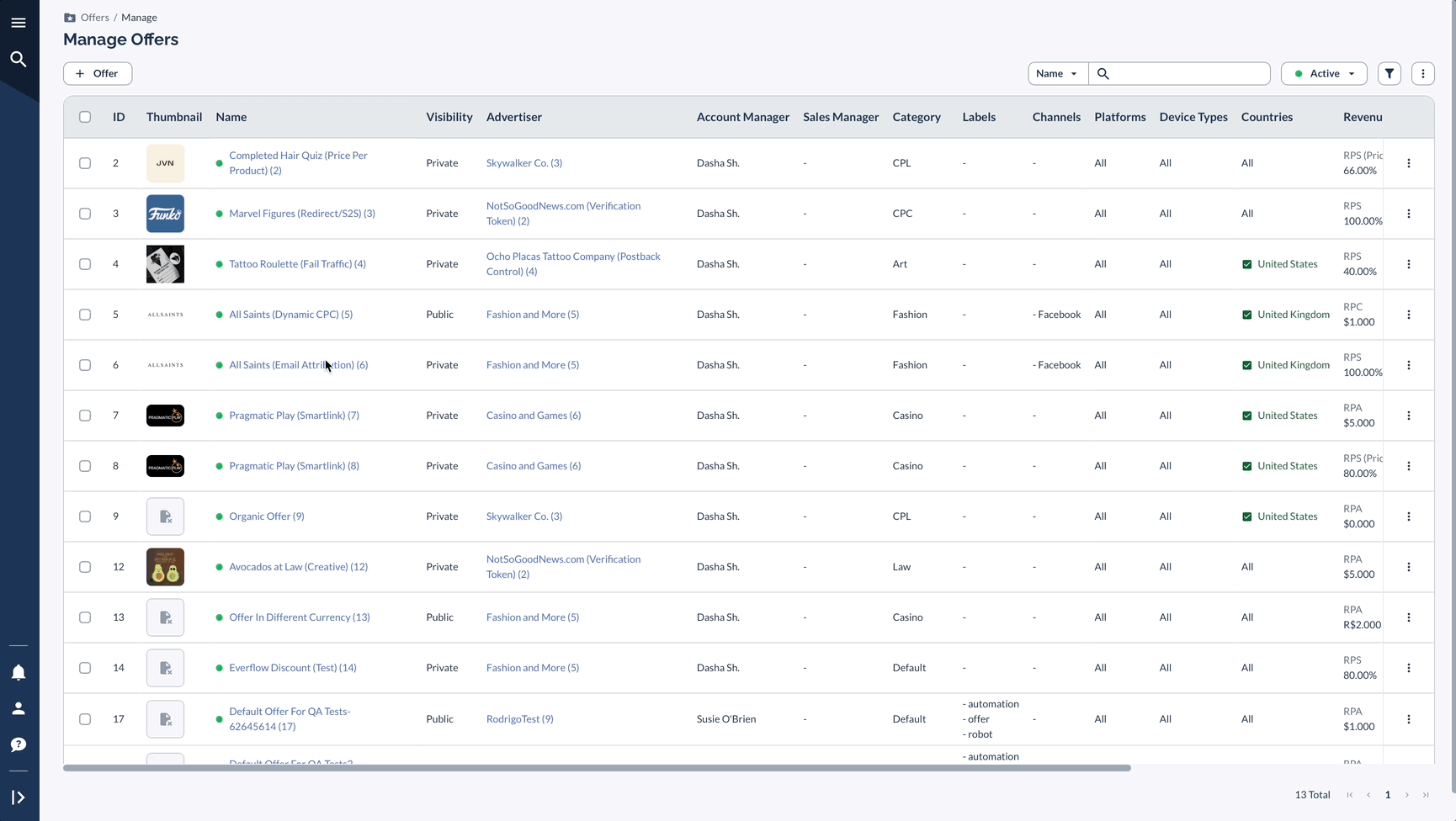This screenshot has width=1456, height=821.
Task: Open the Offers breadcrumb link
Action: 95,18
